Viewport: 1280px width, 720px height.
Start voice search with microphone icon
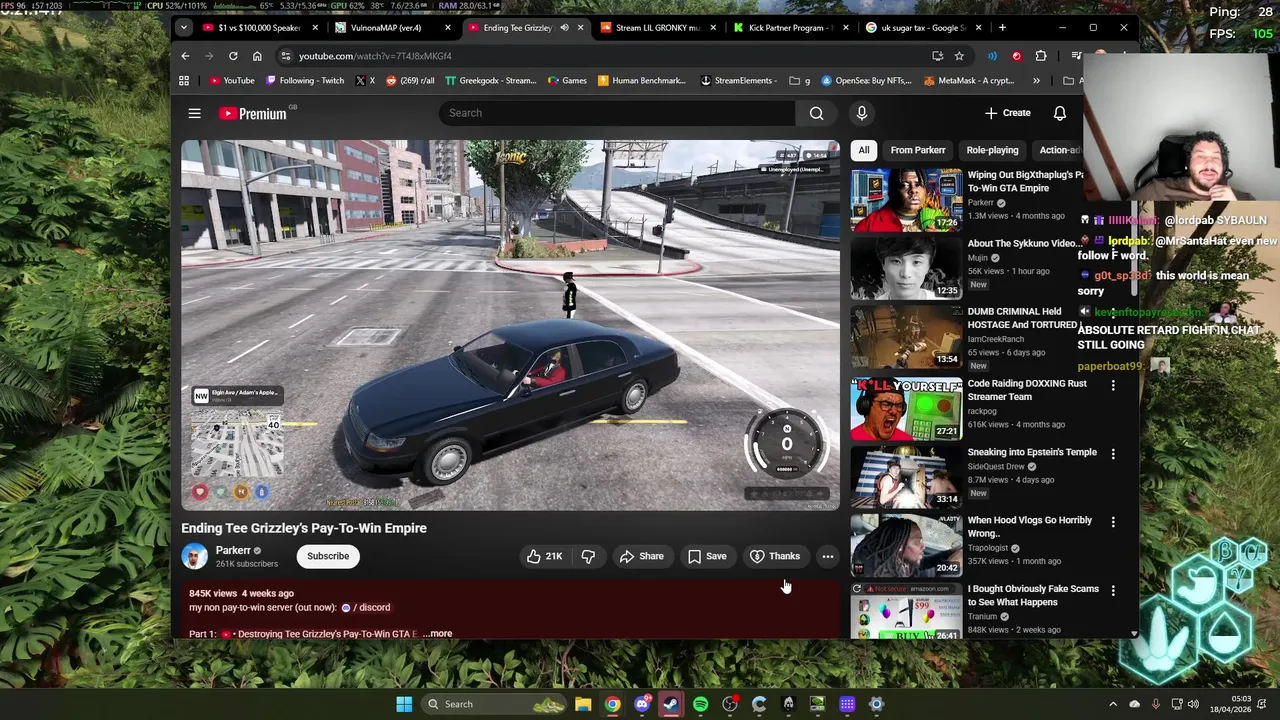click(x=861, y=113)
